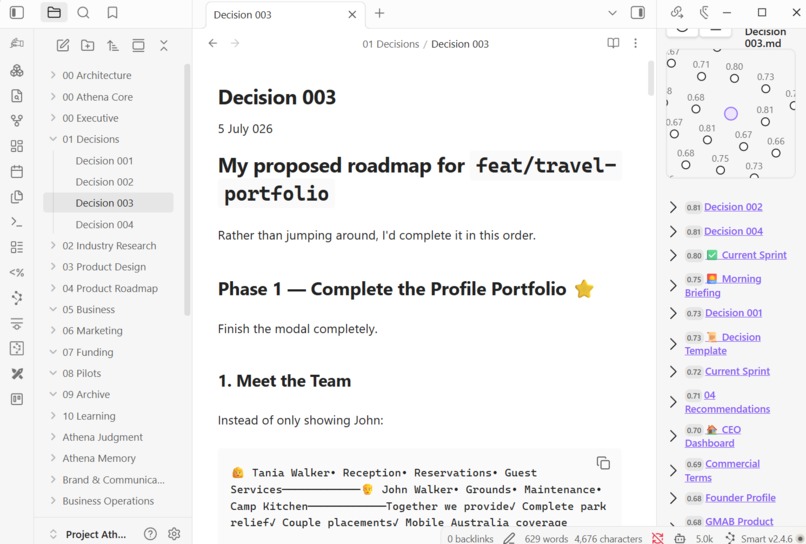Screen dimensions: 806x544
Task: Expand the 00 Athena Core folder
Action: point(53,97)
